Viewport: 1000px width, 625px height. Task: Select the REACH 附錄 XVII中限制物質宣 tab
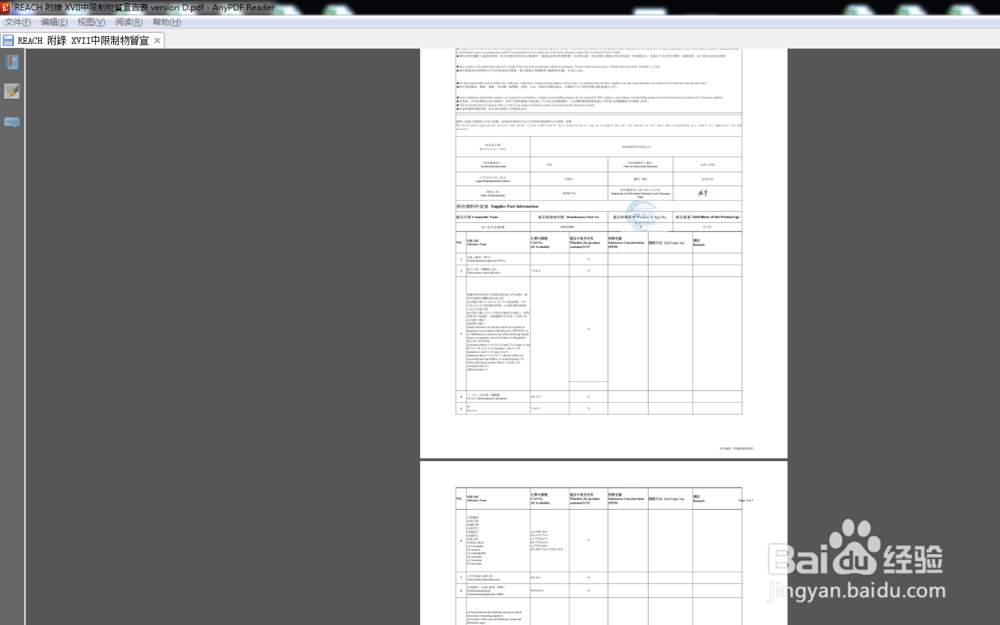(83, 40)
